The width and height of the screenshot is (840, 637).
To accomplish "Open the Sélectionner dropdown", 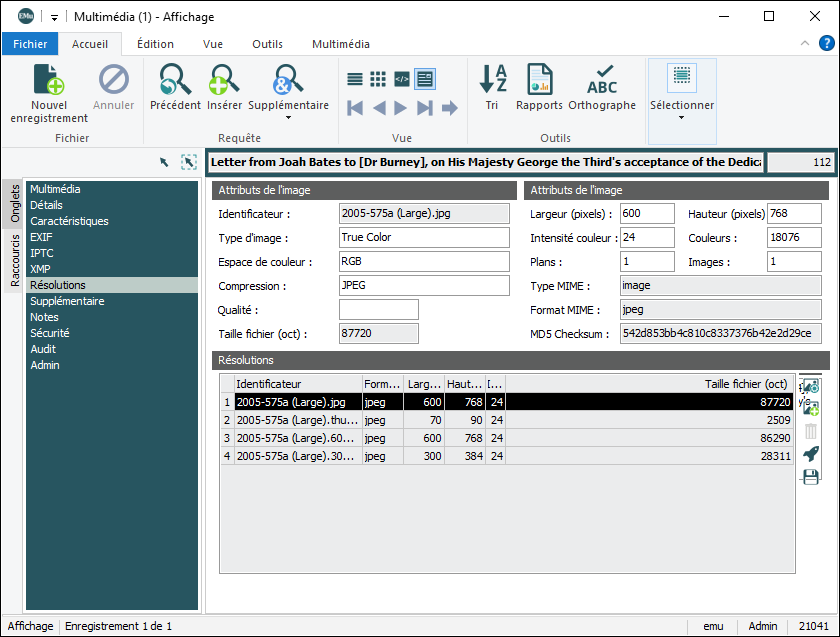I will point(682,117).
